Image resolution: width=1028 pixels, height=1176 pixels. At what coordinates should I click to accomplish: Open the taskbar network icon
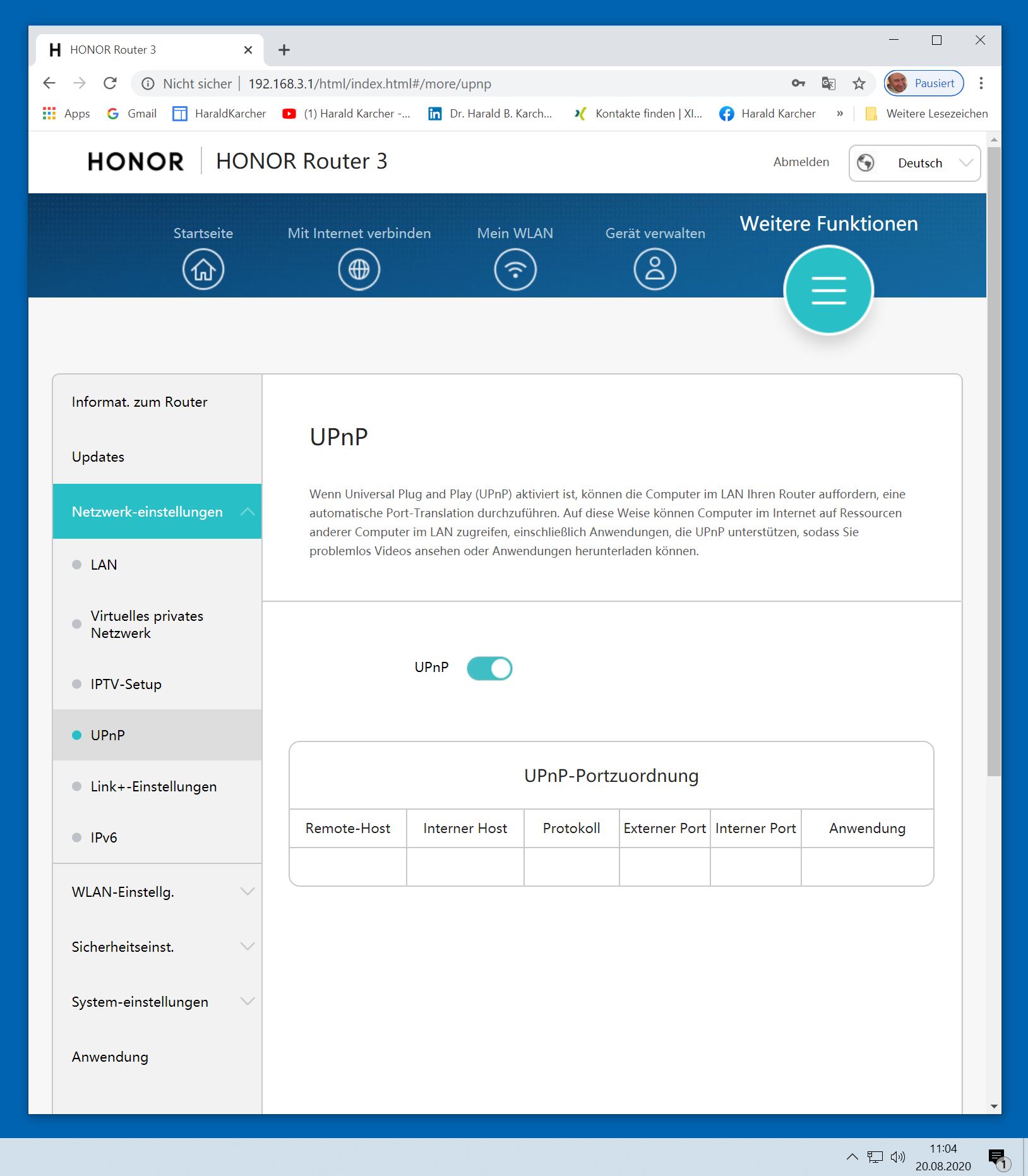[x=875, y=1157]
